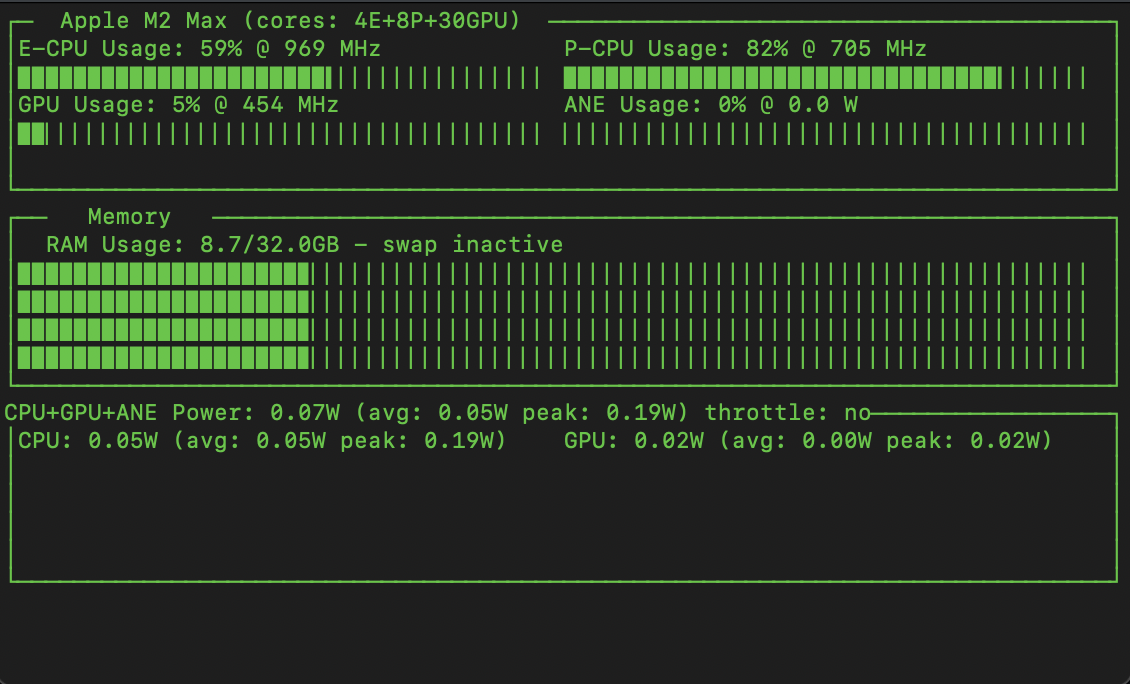Select the P-CPU Usage 82% readout
Image resolution: width=1130 pixels, height=684 pixels.
745,49
